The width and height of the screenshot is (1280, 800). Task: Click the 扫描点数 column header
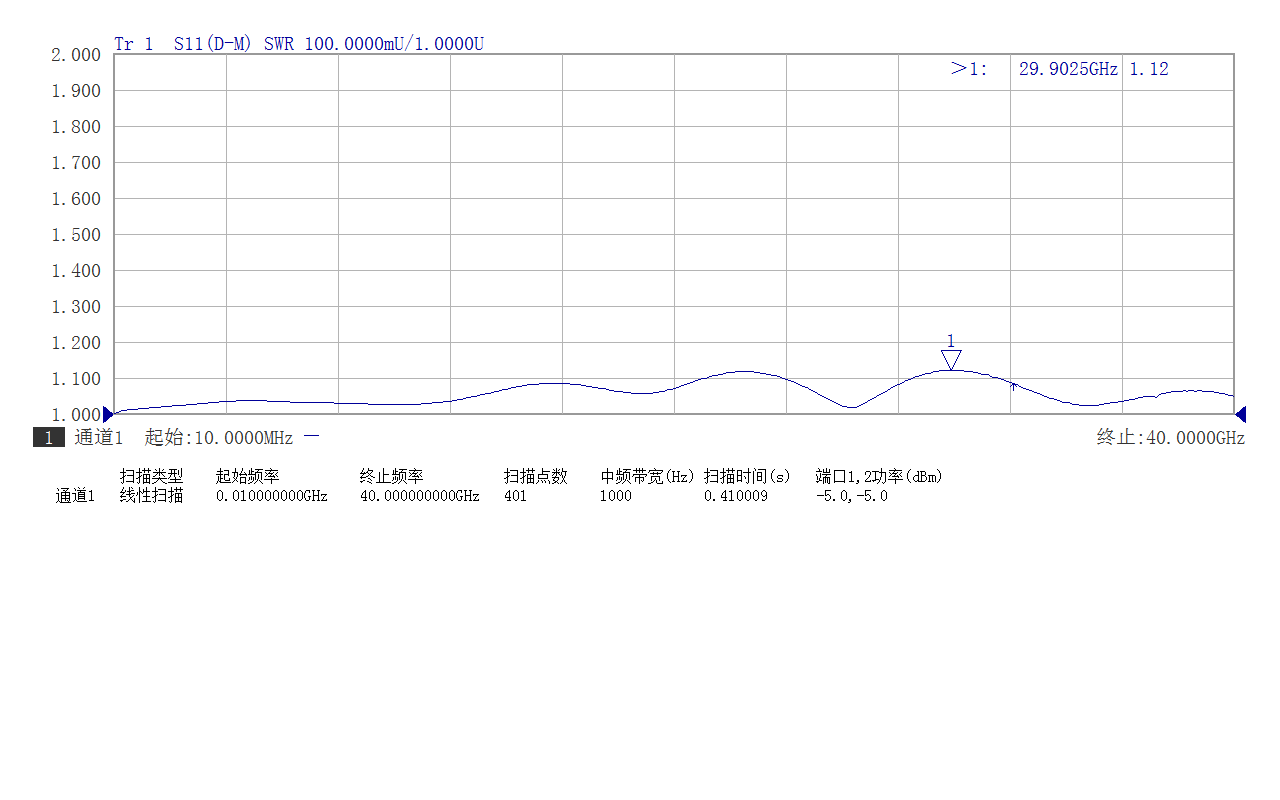click(535, 476)
